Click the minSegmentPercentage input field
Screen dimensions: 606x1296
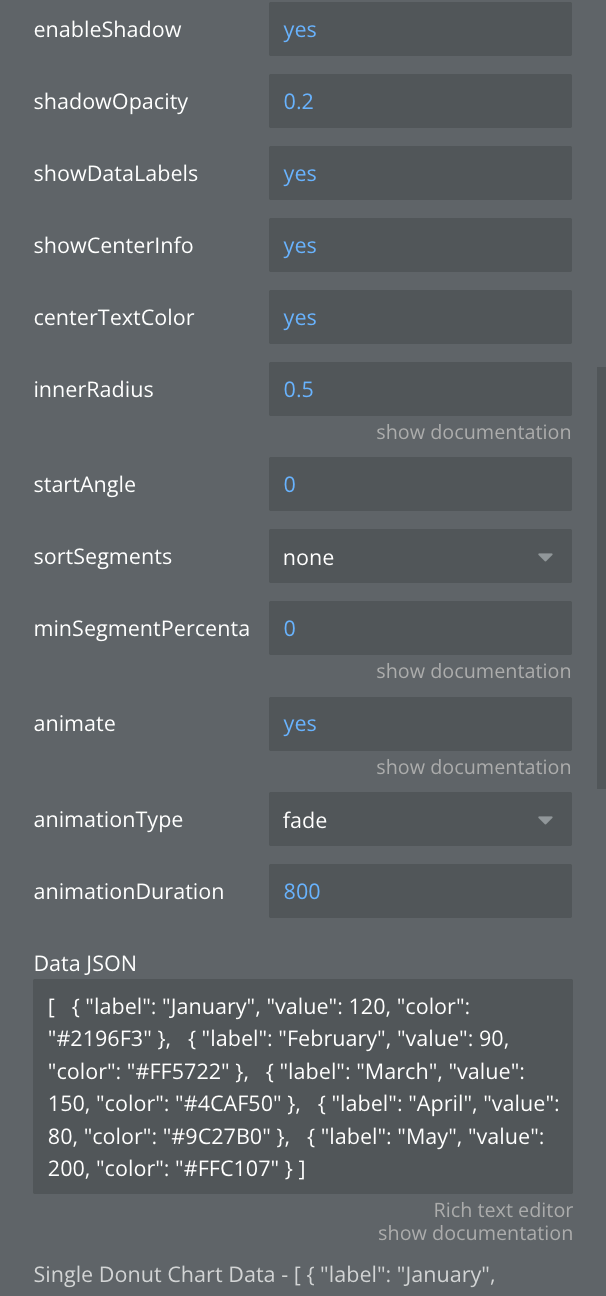click(x=420, y=629)
